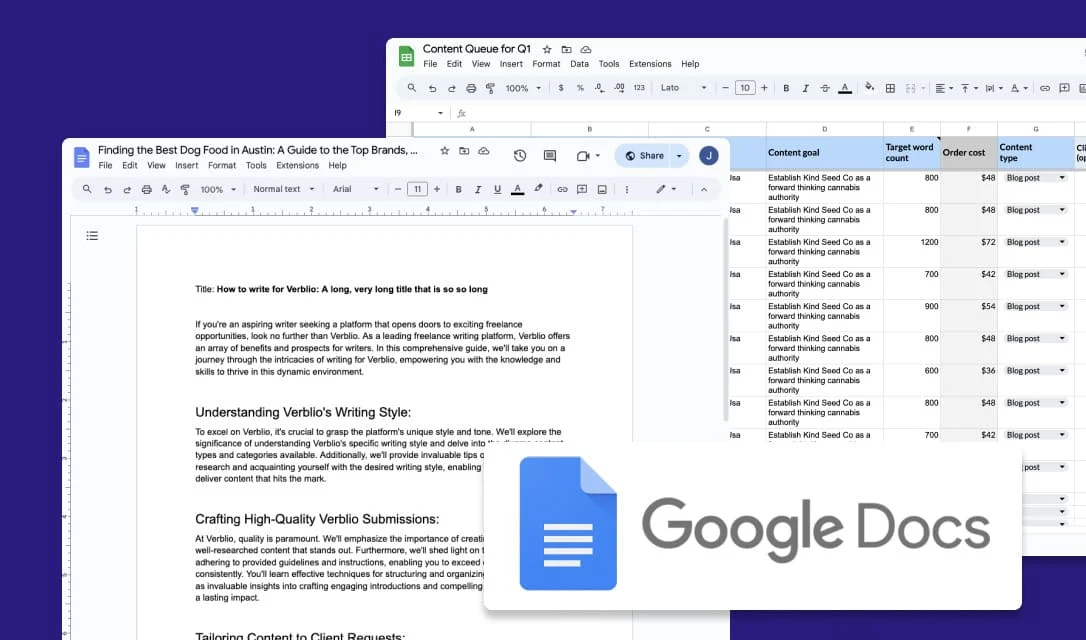Click the font size 11 field in Docs
The height and width of the screenshot is (640, 1086).
click(x=417, y=189)
